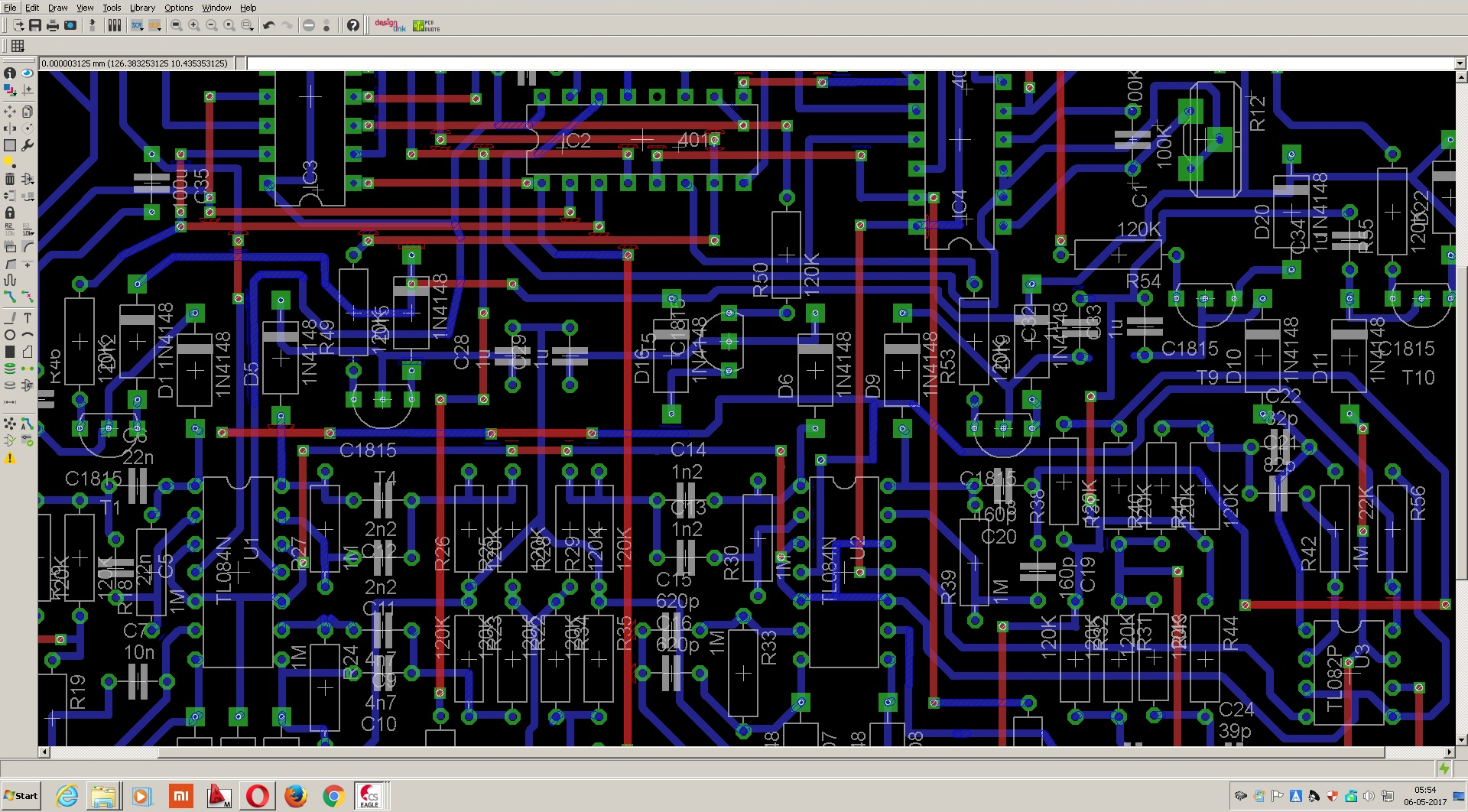
Task: Select the Info tool
Action: click(10, 73)
